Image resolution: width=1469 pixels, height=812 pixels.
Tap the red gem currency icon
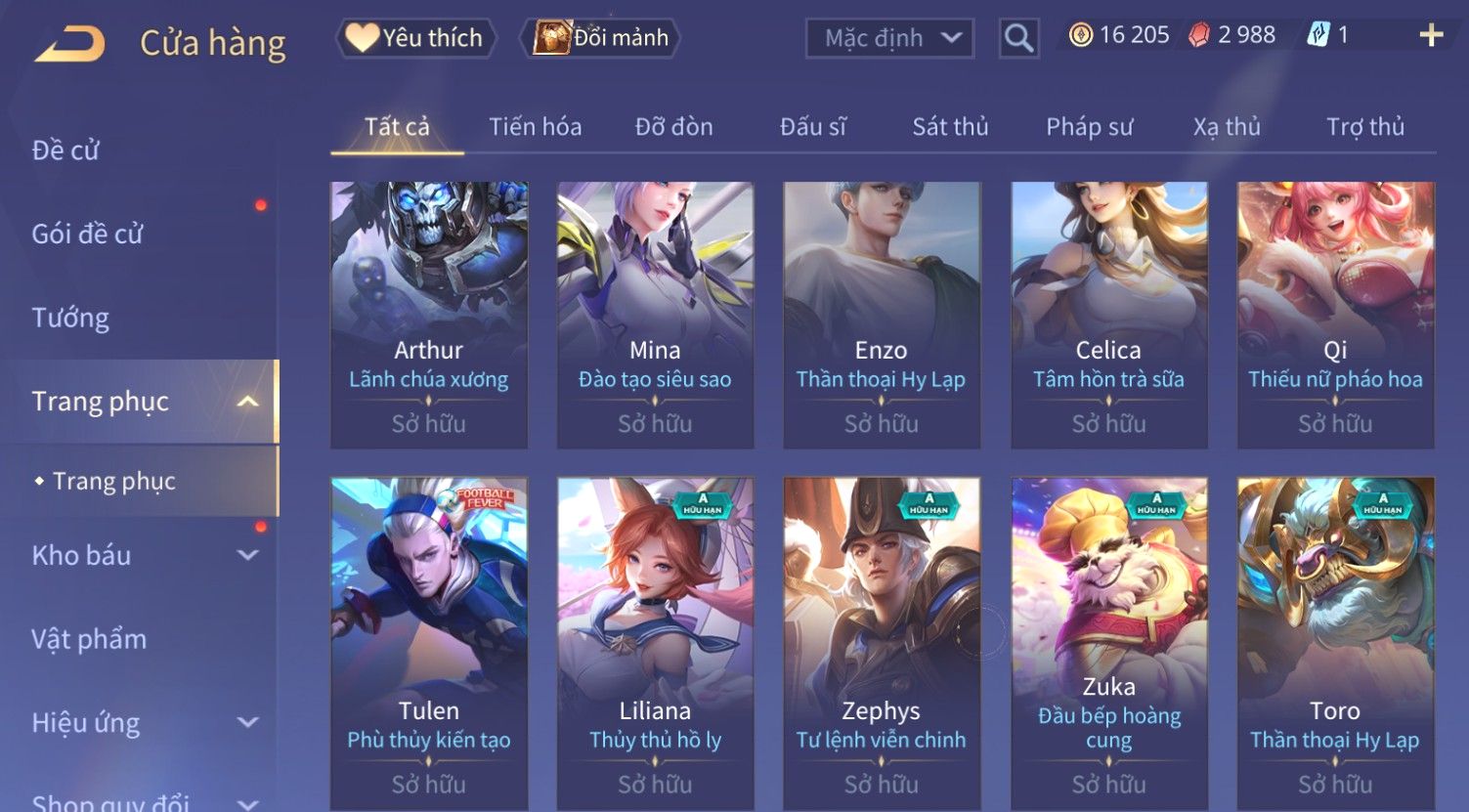coord(1199,36)
